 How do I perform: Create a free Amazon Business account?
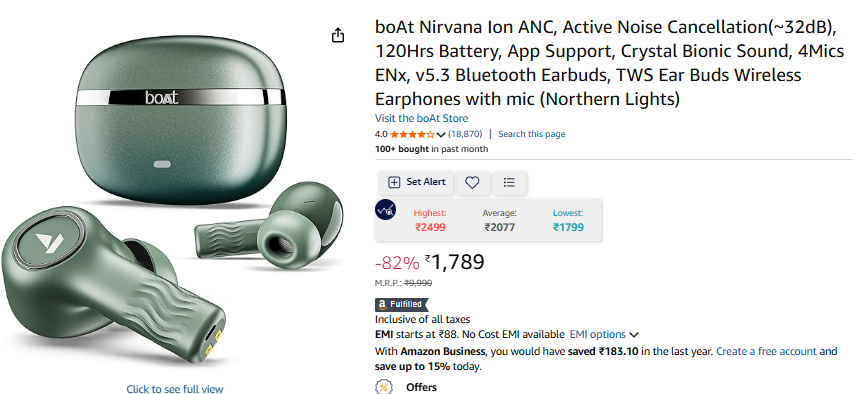[x=766, y=351]
